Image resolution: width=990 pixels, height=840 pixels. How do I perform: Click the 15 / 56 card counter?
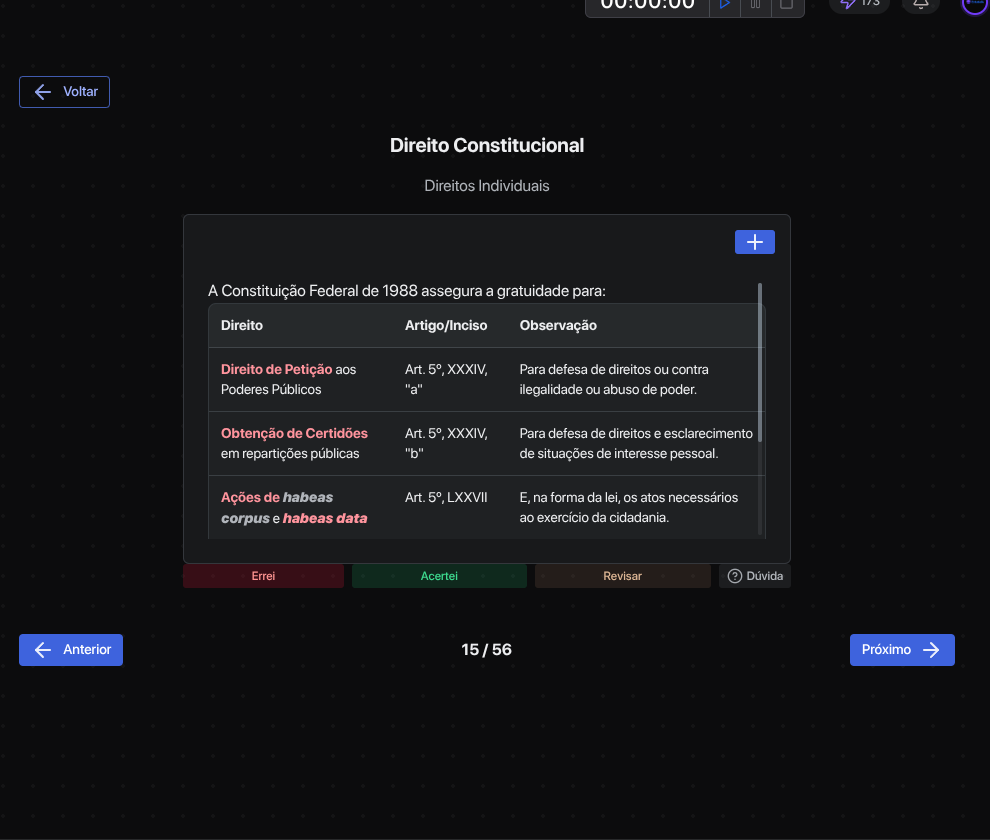click(487, 650)
